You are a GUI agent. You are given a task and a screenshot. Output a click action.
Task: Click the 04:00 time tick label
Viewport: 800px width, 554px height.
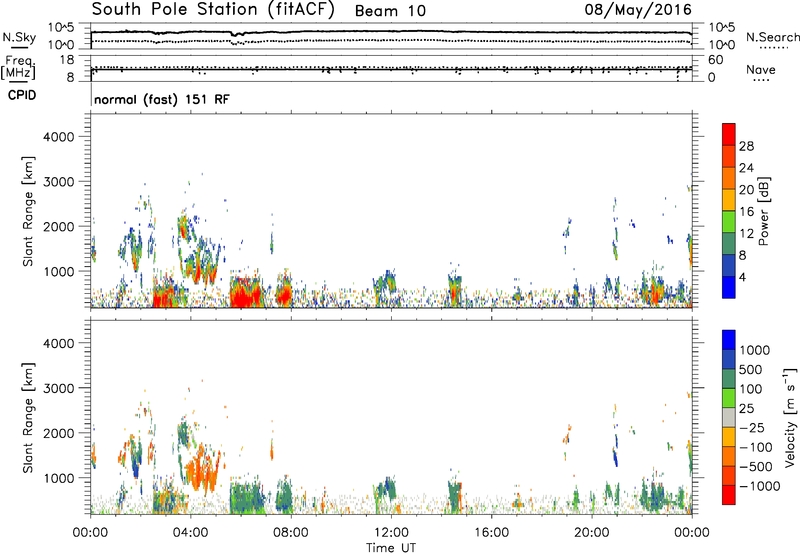click(x=190, y=533)
